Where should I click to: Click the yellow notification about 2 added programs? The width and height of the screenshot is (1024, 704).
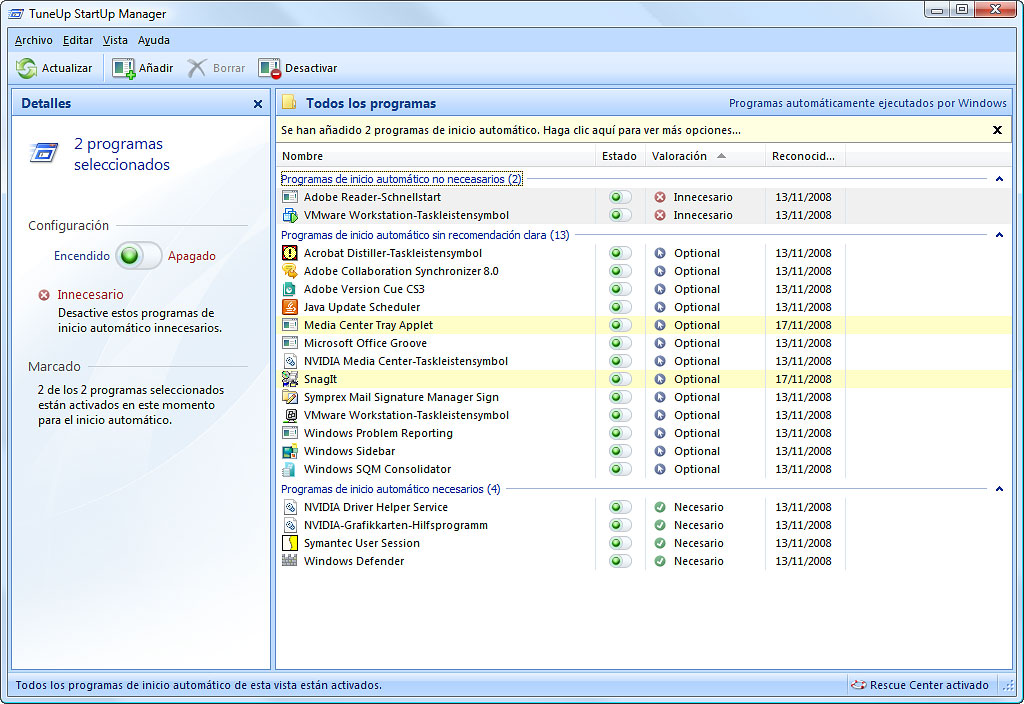tap(511, 130)
